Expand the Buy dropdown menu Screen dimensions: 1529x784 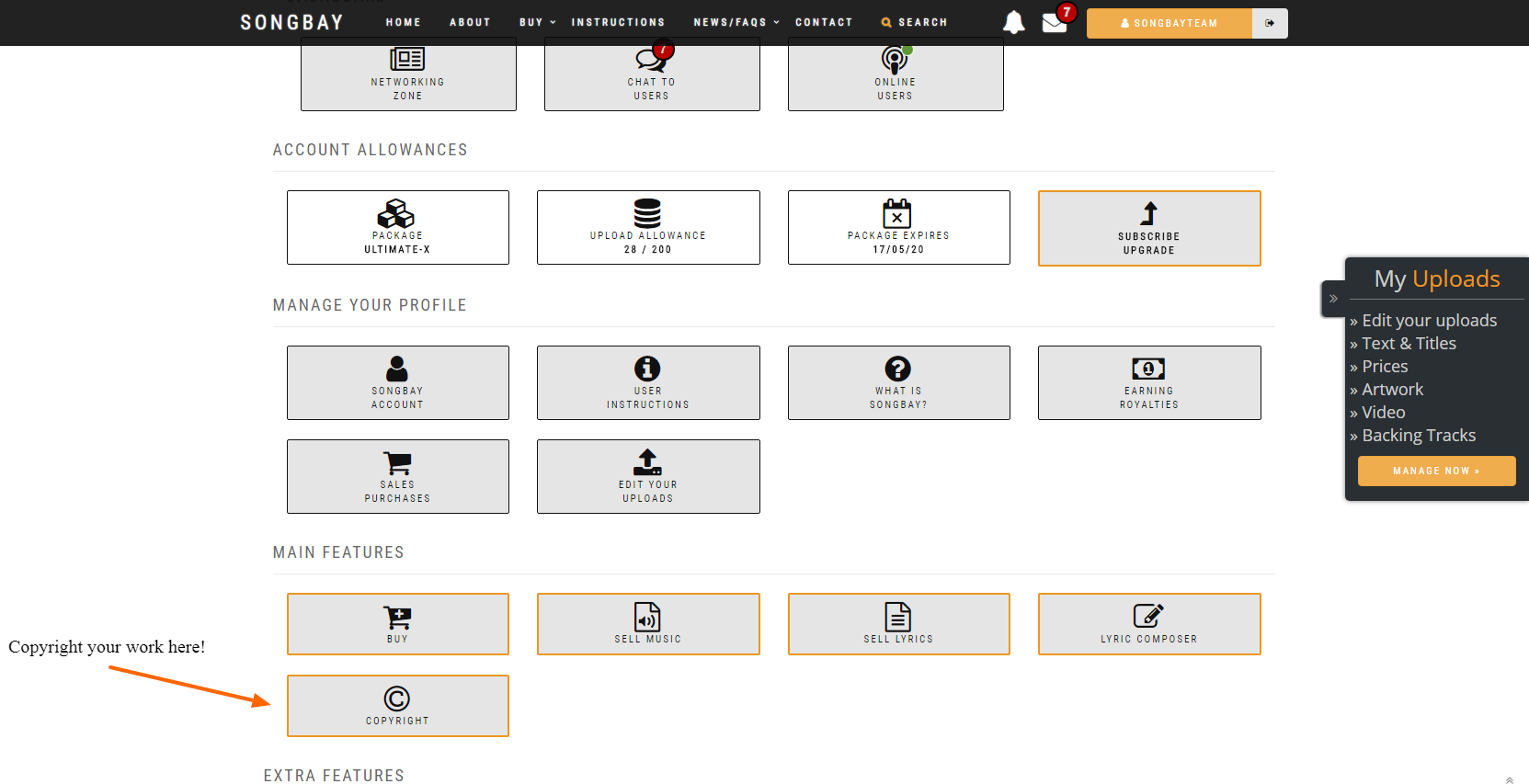(537, 22)
